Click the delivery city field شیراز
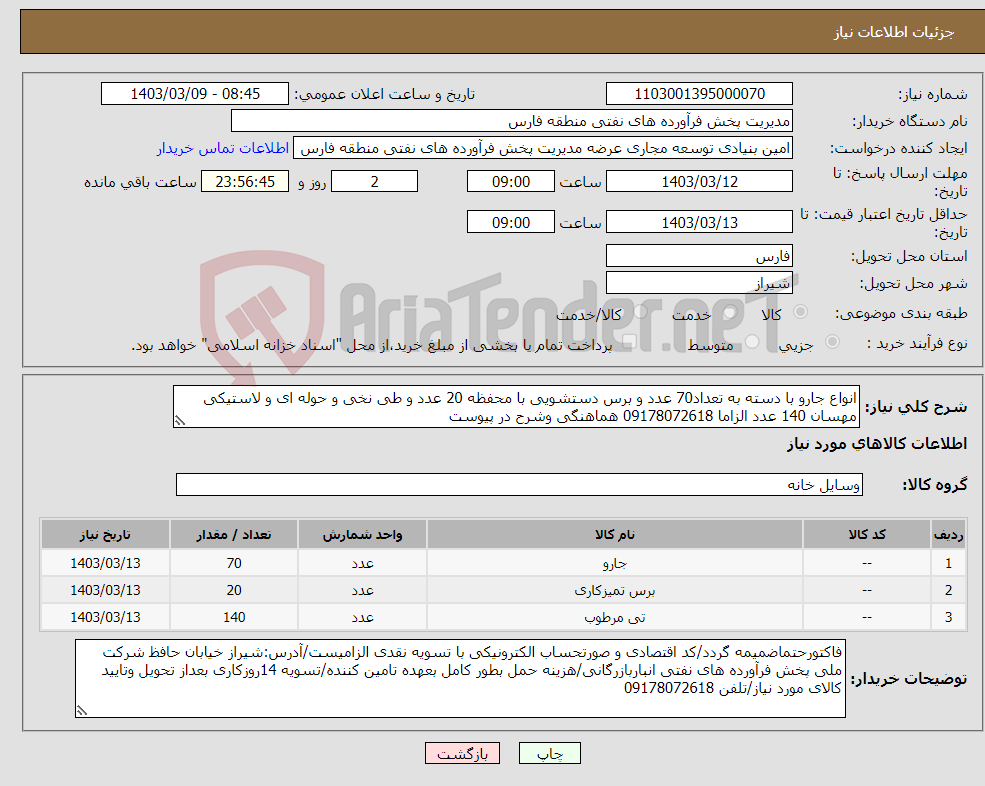985x786 pixels. pyautogui.click(x=699, y=283)
